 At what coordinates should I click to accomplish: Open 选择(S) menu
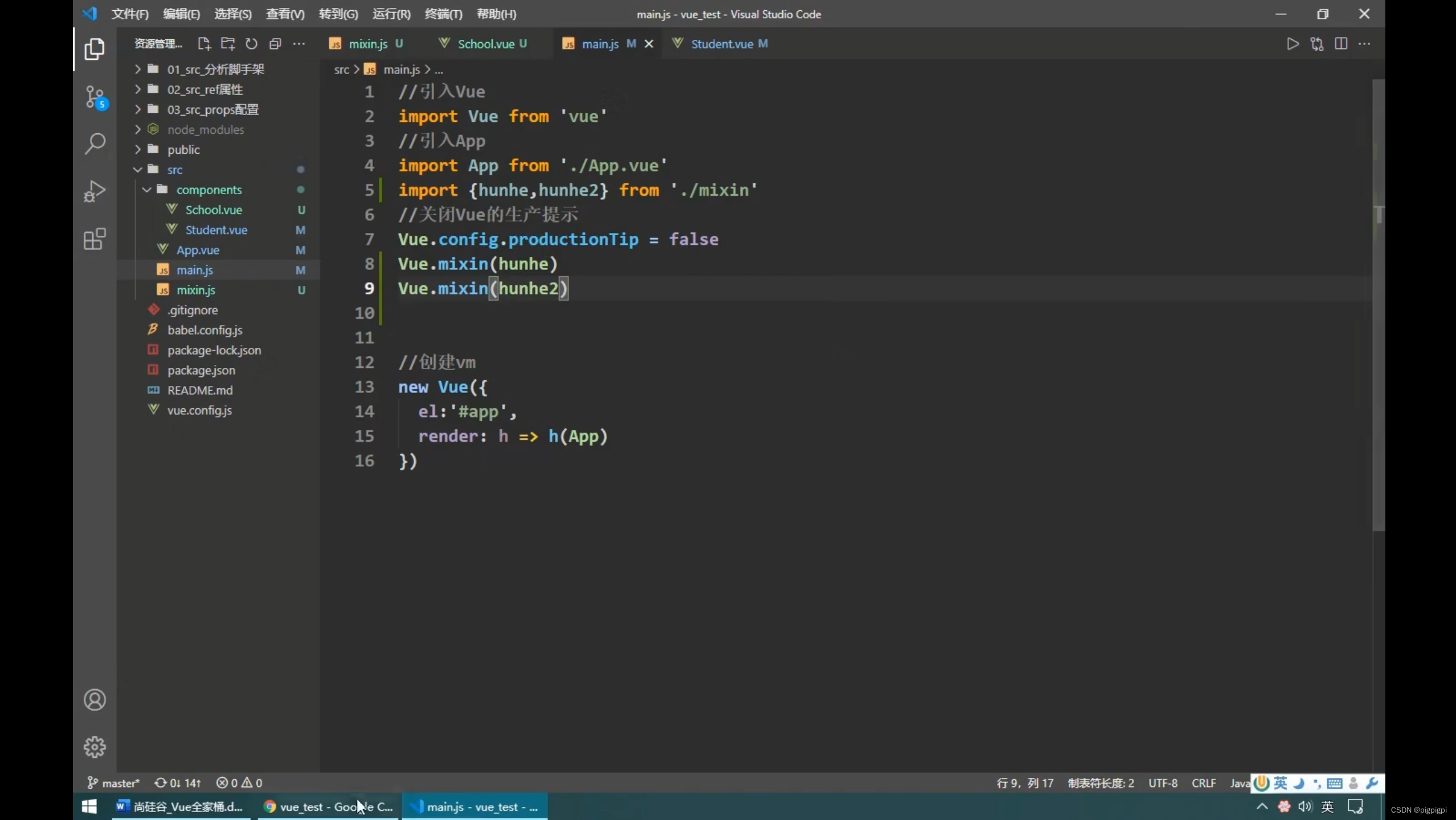coord(232,14)
